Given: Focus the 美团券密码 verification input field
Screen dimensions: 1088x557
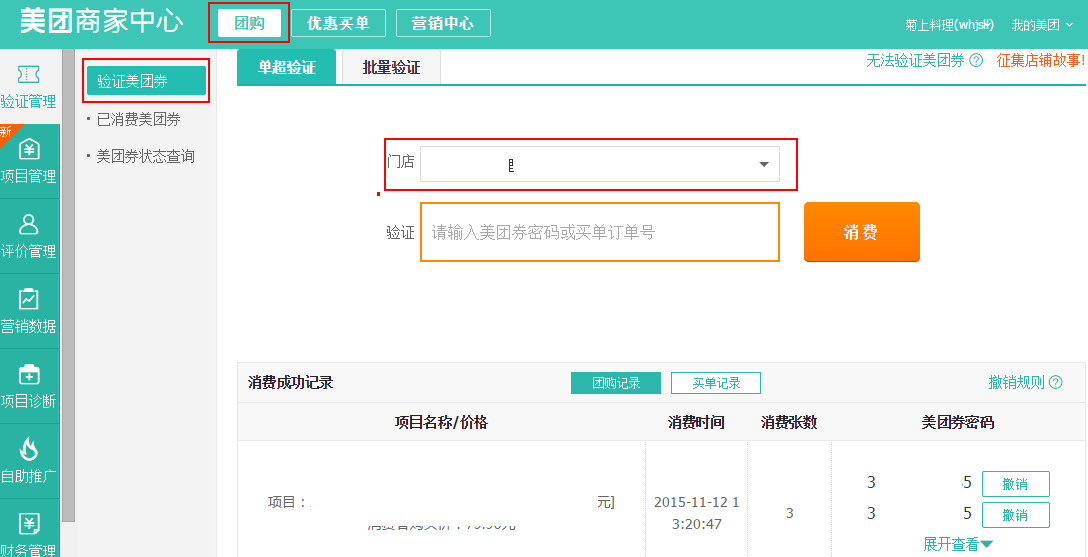Looking at the screenshot, I should (x=600, y=232).
